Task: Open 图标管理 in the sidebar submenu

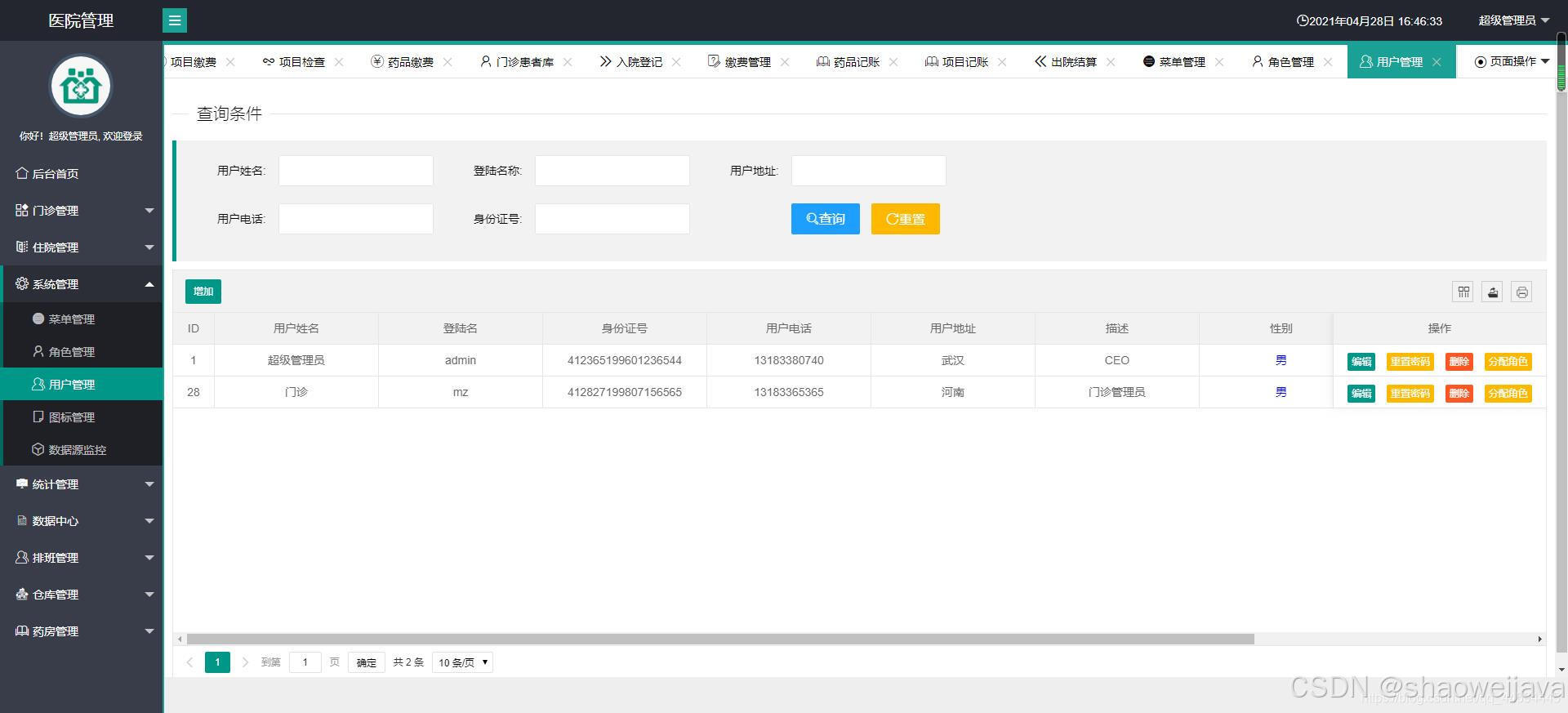Action: [82, 417]
